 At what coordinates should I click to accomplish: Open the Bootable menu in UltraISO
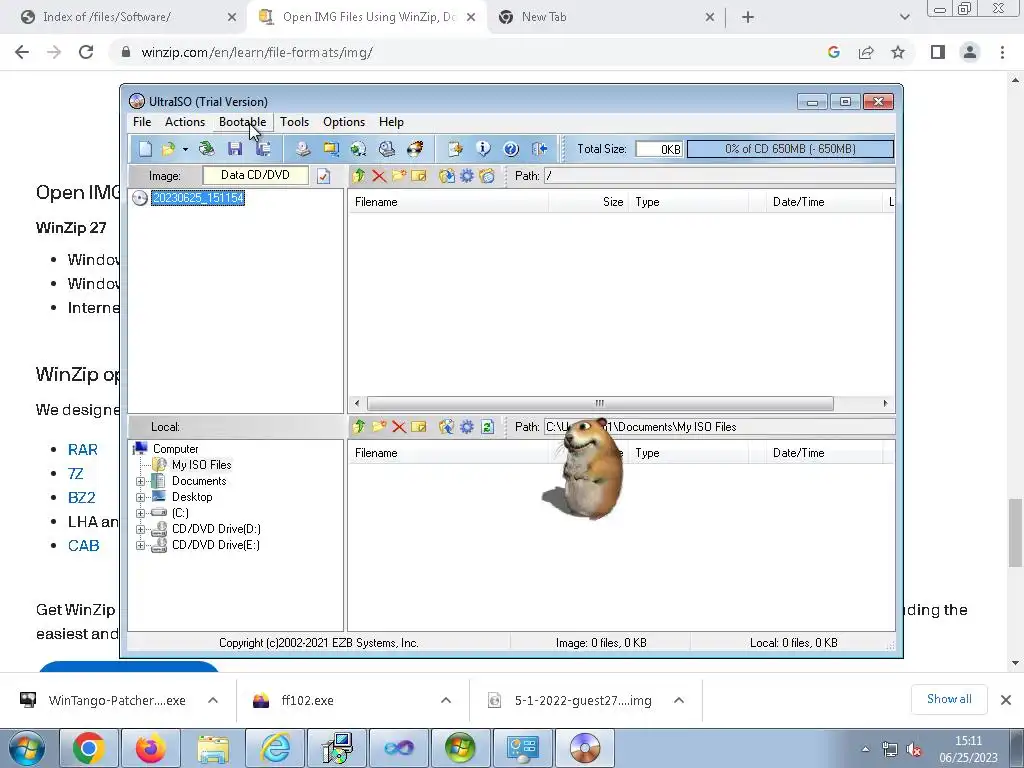click(242, 122)
